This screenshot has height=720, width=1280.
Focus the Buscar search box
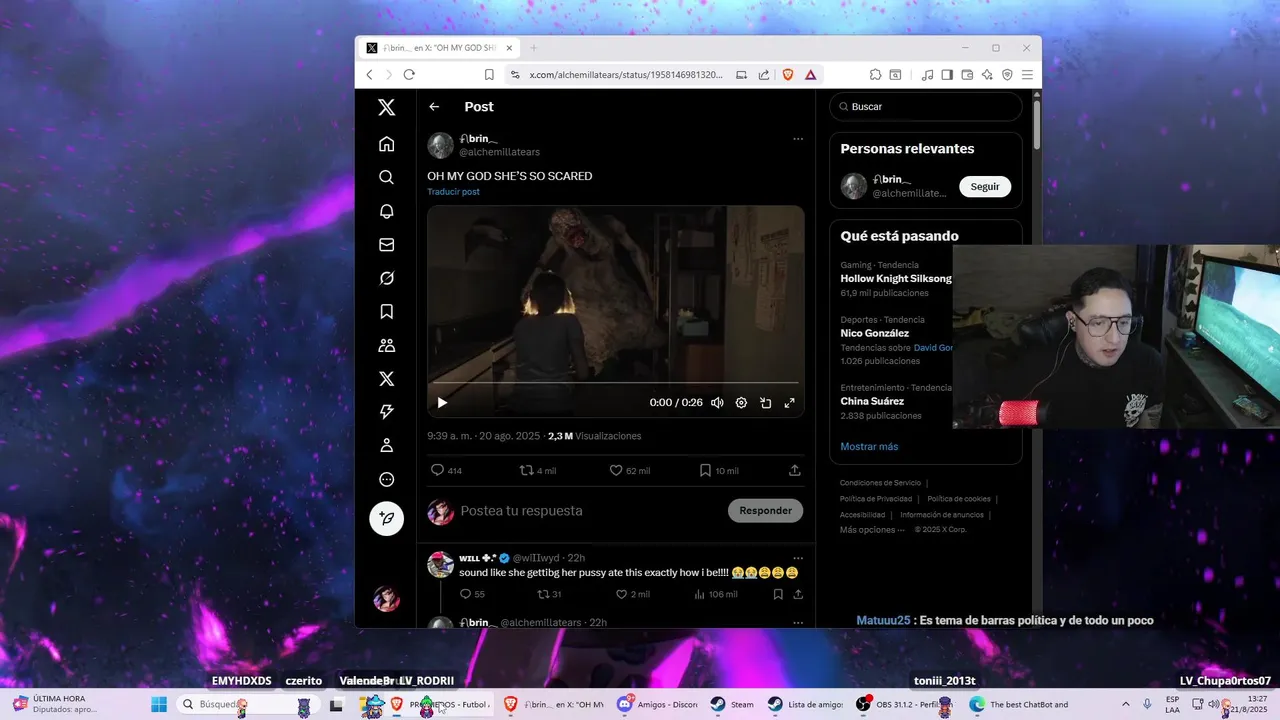point(926,107)
